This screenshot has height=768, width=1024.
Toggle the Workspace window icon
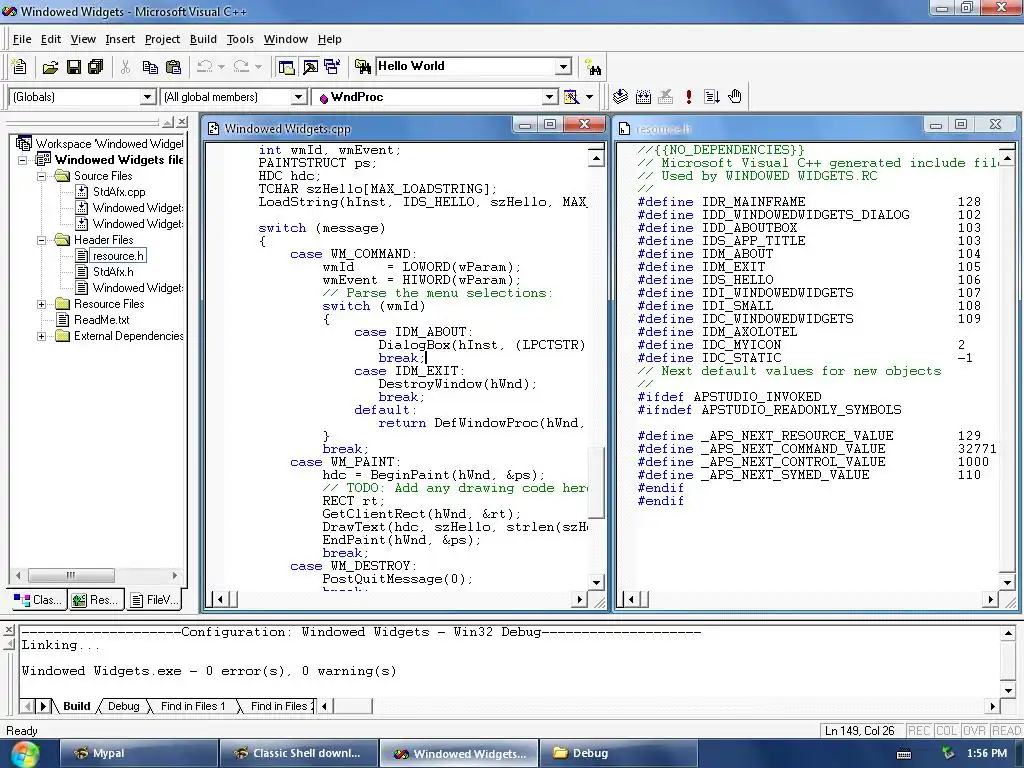286,67
